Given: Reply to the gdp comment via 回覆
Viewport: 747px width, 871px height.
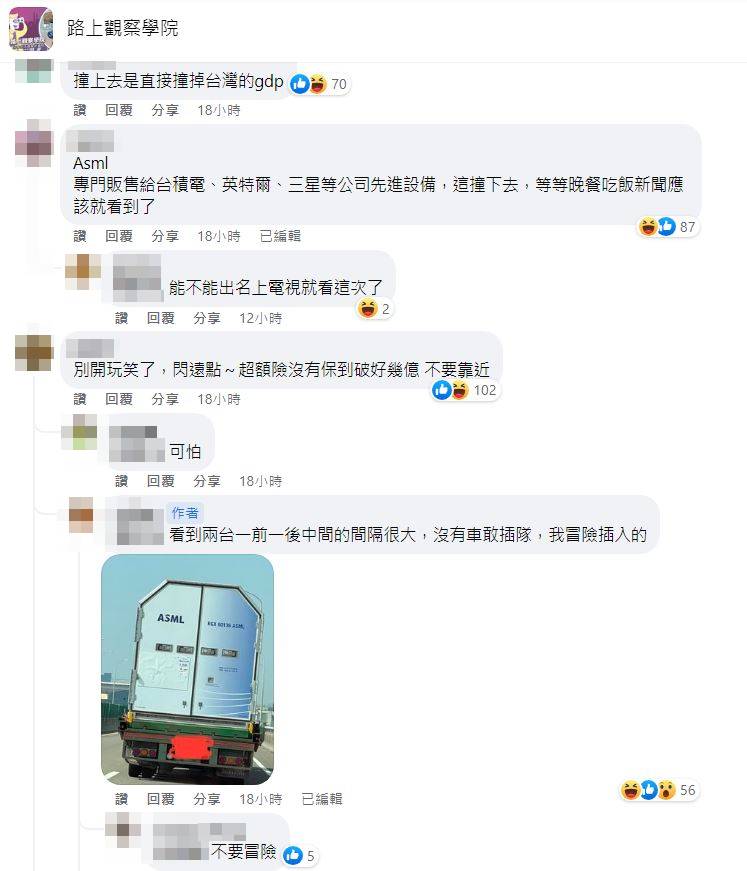Looking at the screenshot, I should click(119, 110).
